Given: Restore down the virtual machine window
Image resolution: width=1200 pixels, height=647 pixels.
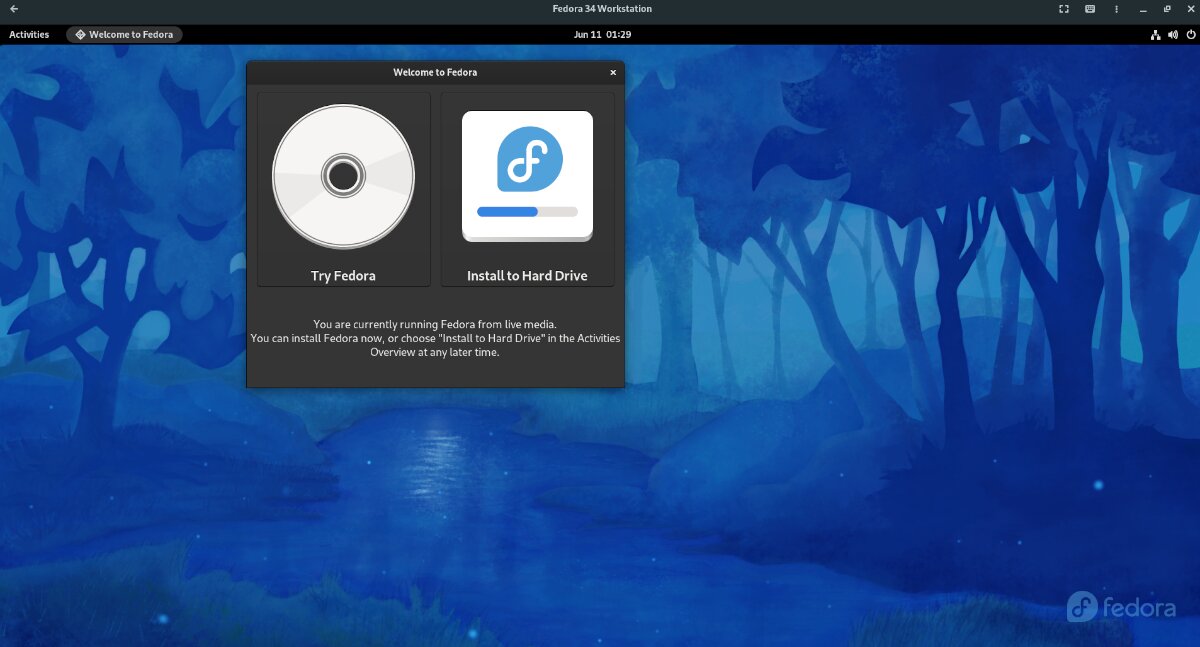Looking at the screenshot, I should (x=1166, y=9).
